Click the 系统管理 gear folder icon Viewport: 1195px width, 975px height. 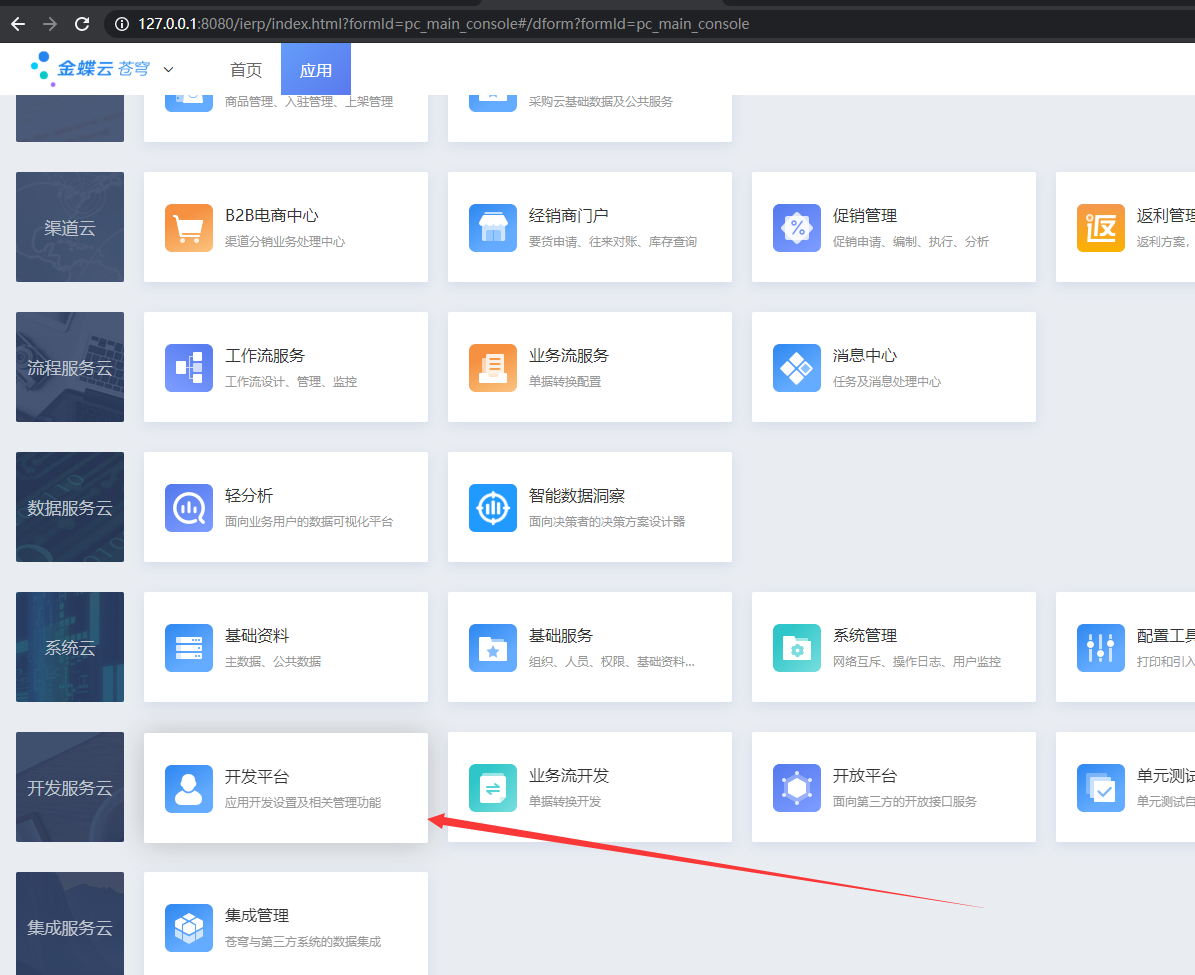click(x=796, y=648)
